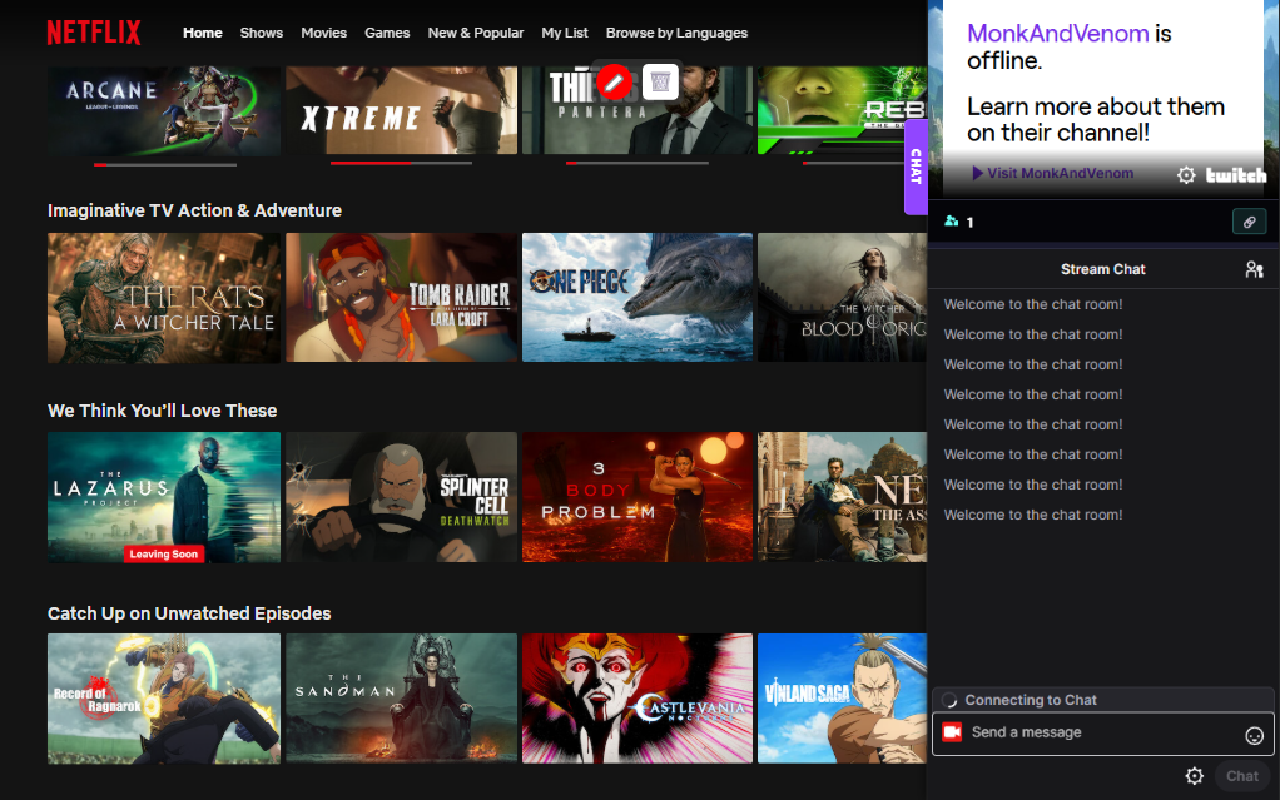Image resolution: width=1280 pixels, height=800 pixels.
Task: Click the red camera icon in chat input
Action: click(952, 732)
